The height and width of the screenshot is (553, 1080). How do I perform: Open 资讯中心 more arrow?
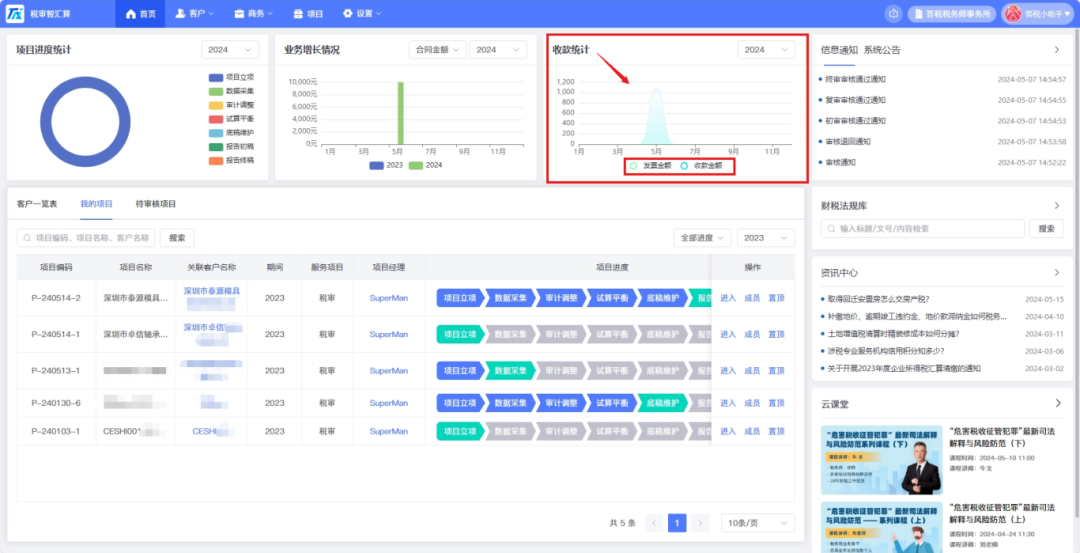click(1057, 273)
